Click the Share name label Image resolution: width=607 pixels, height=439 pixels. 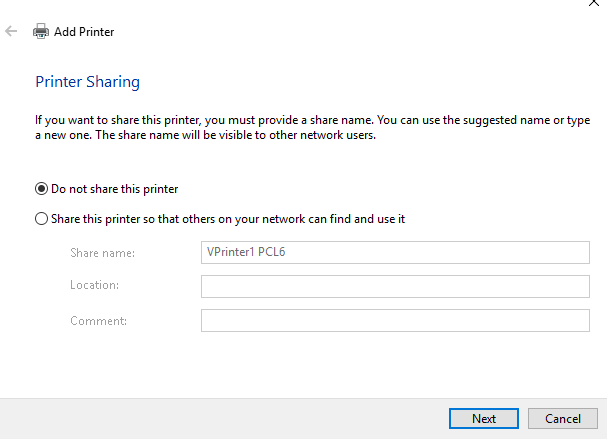click(x=103, y=253)
